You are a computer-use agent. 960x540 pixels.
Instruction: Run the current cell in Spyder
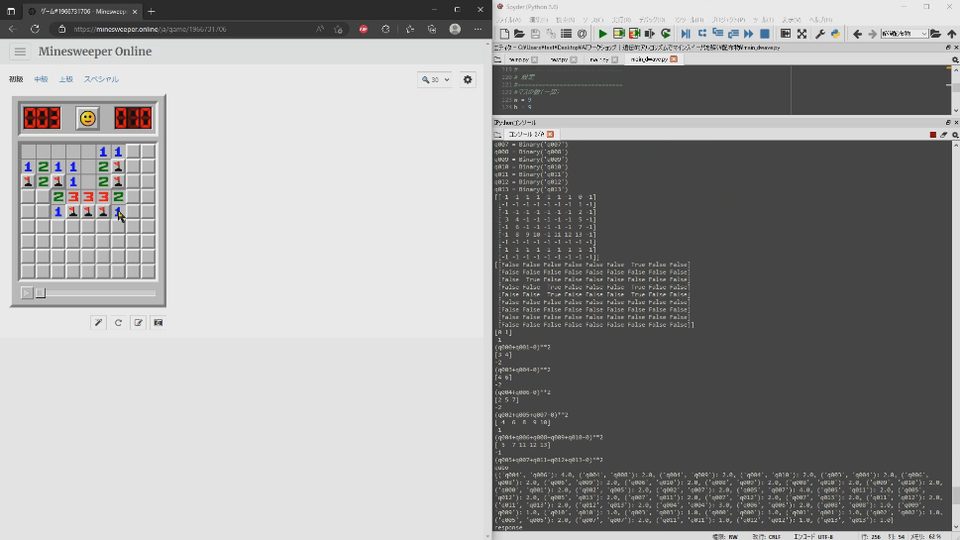(x=618, y=34)
